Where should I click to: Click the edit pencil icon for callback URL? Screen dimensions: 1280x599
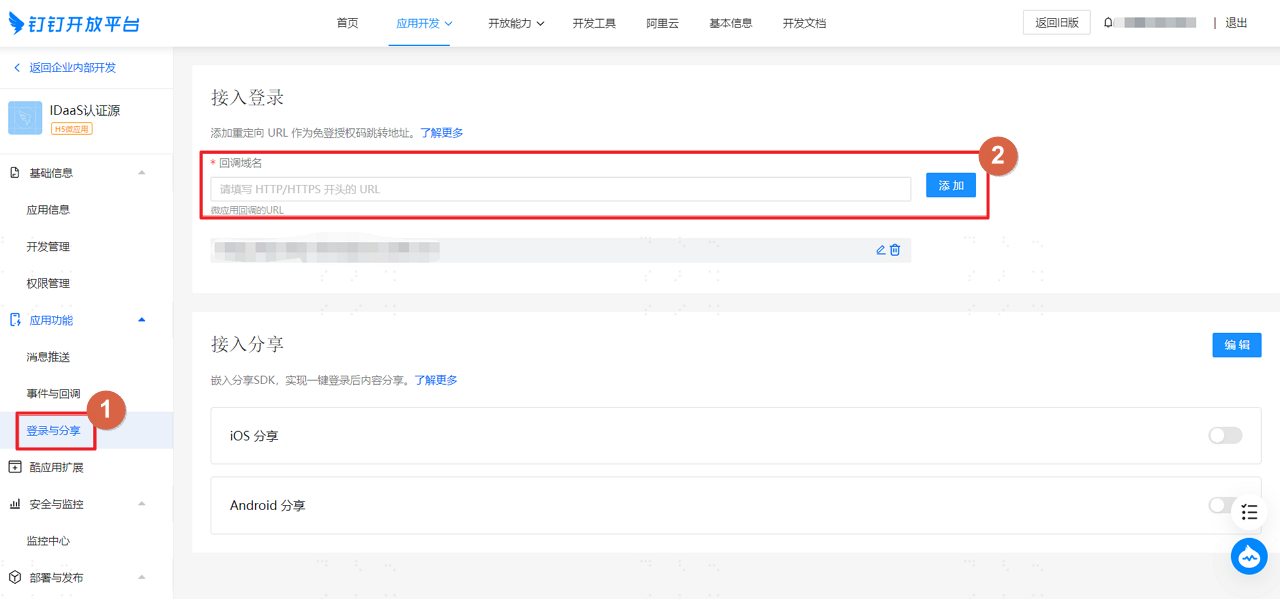[881, 250]
